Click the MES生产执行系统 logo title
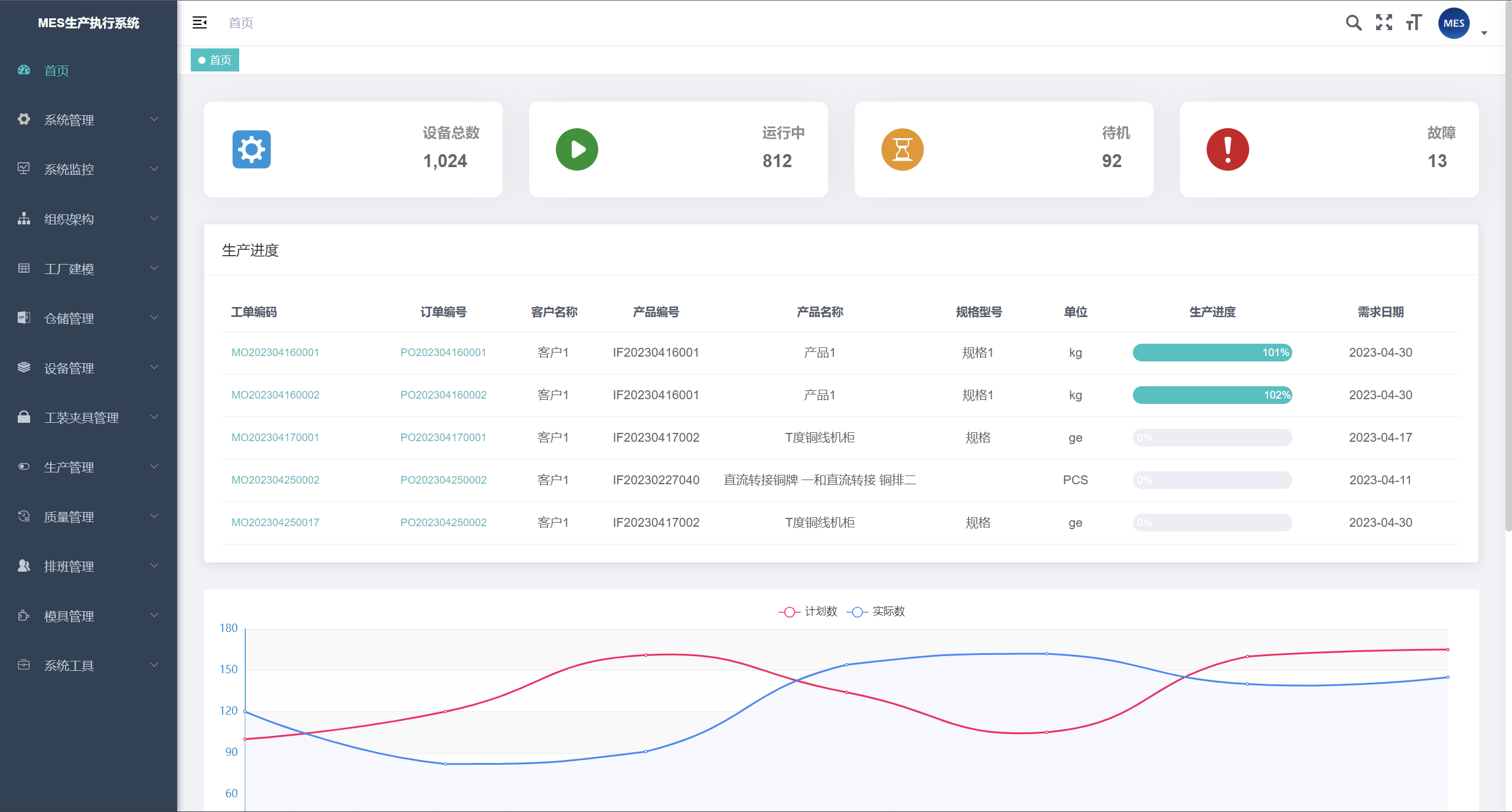Image resolution: width=1512 pixels, height=812 pixels. click(89, 23)
